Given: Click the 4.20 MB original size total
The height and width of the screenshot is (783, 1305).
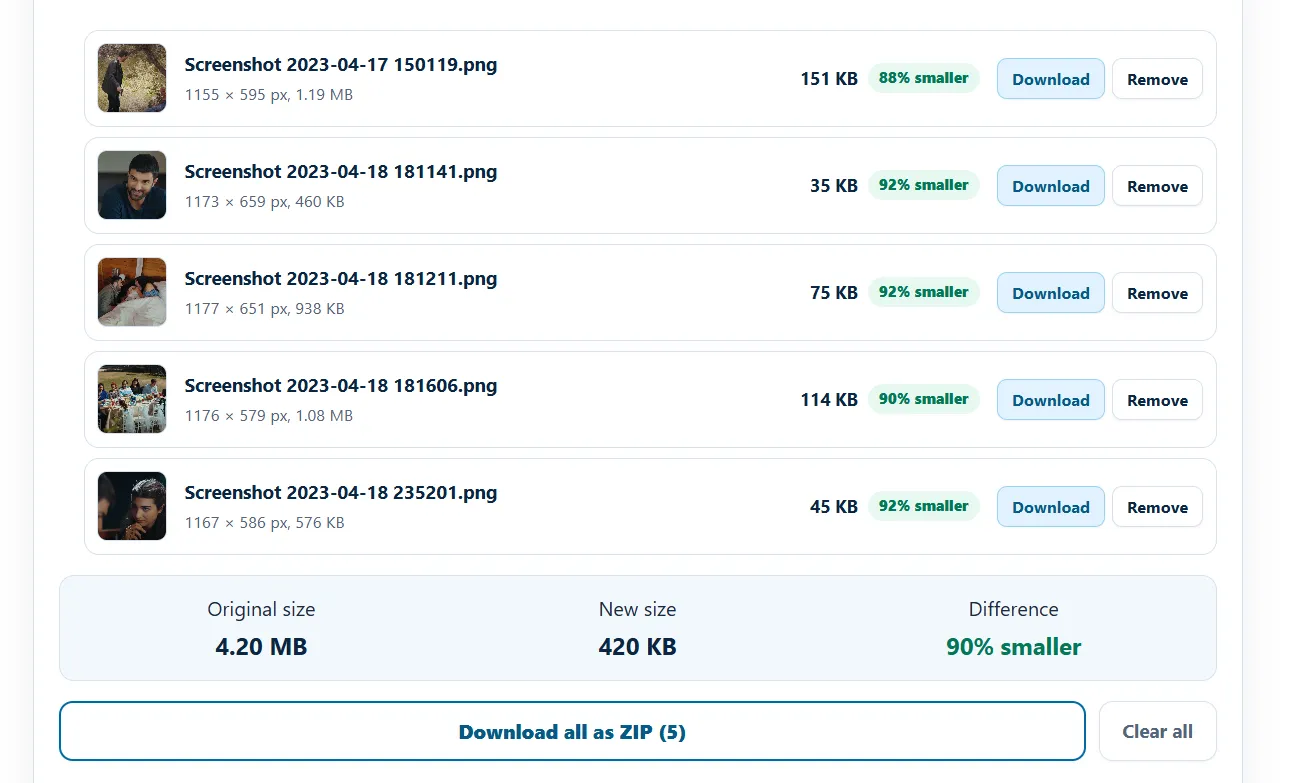Looking at the screenshot, I should (x=261, y=647).
